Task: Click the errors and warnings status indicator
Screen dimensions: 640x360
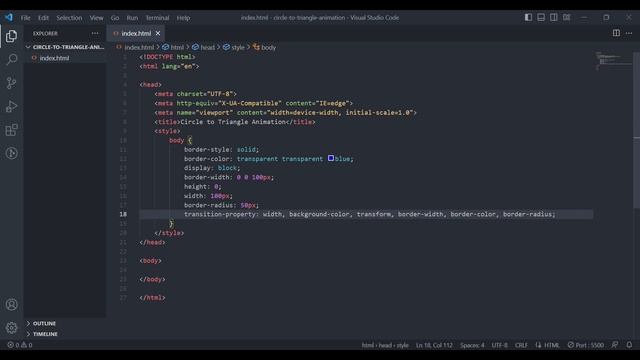Action: (x=20, y=345)
